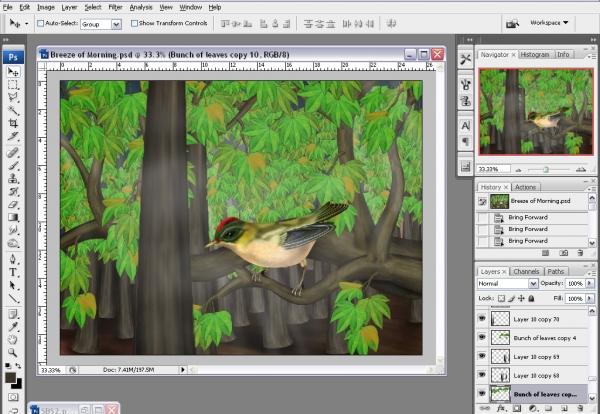This screenshot has width=600, height=414.
Task: Create new snapshot in History panel
Action: [x=563, y=253]
